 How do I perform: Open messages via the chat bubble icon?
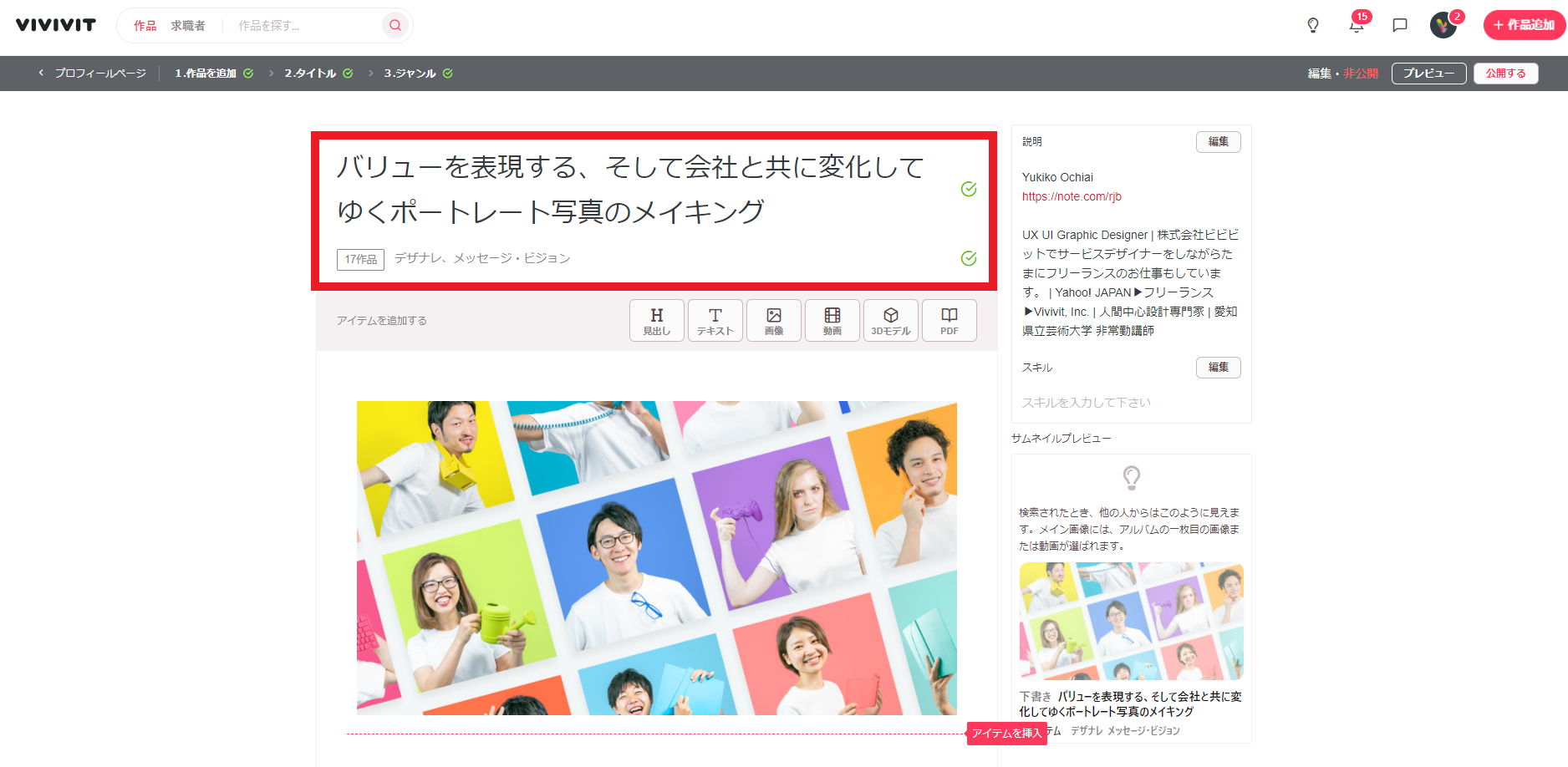pyautogui.click(x=1399, y=26)
